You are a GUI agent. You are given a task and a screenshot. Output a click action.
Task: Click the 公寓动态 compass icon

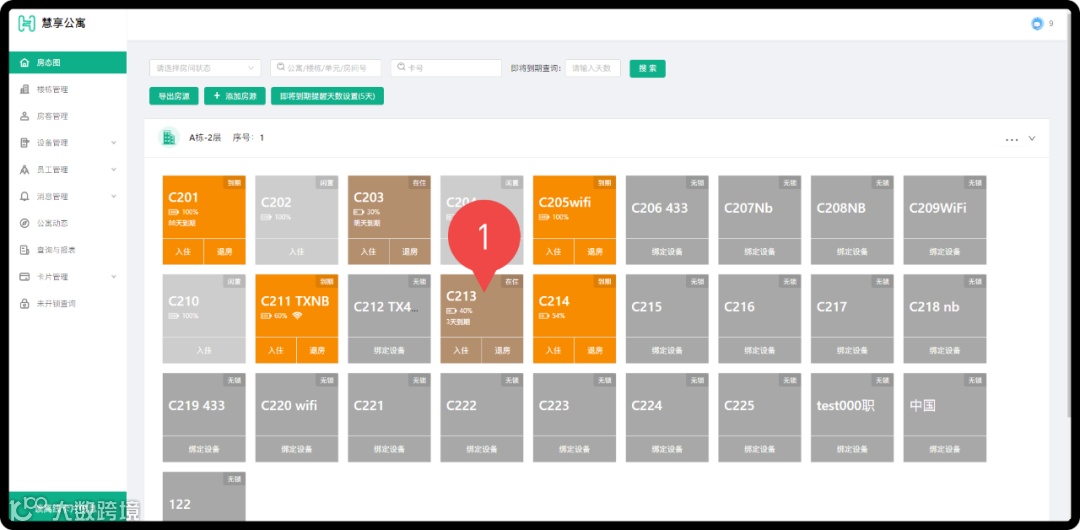(25, 223)
